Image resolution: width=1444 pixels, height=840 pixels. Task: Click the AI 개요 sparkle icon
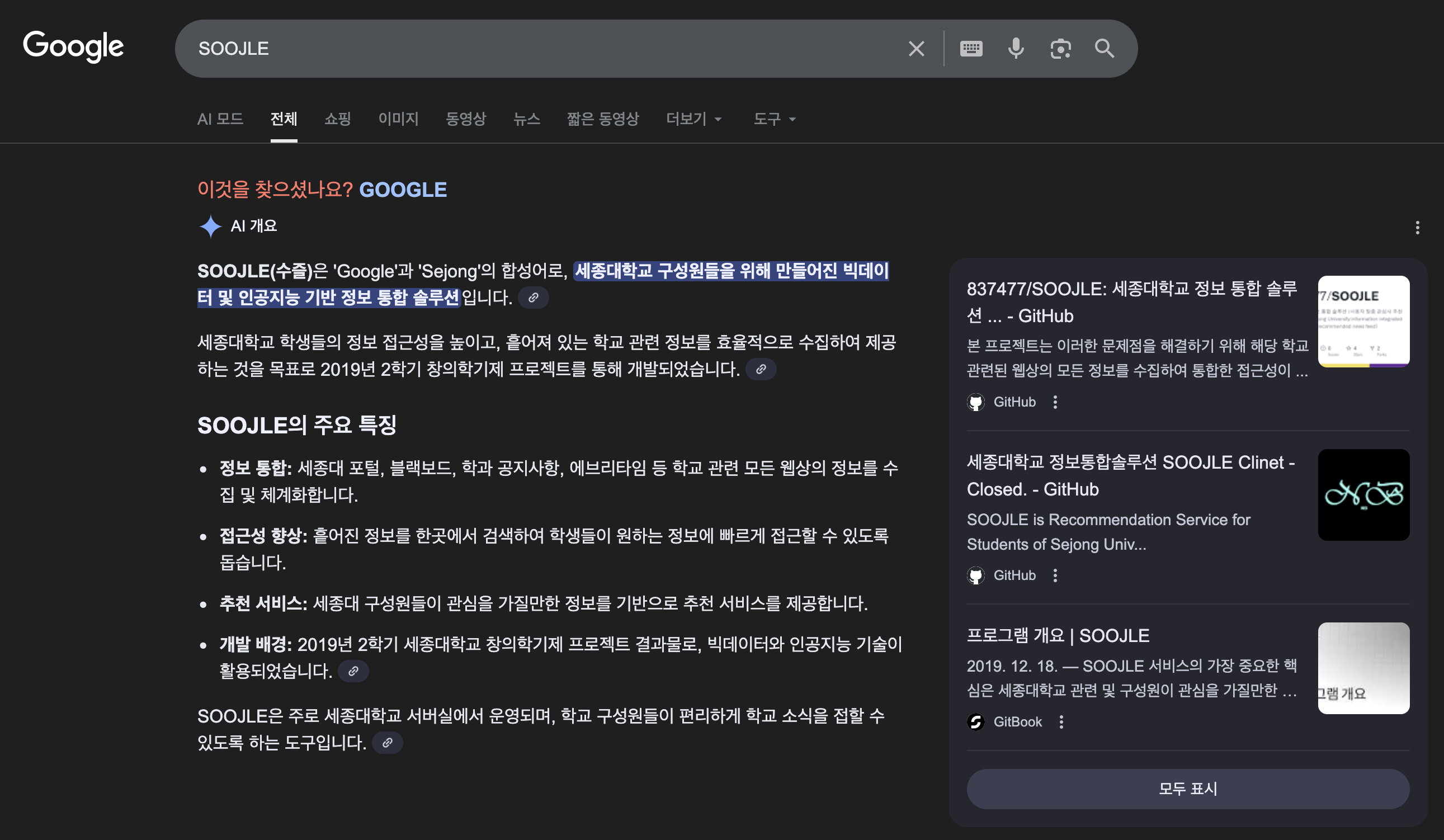click(213, 226)
